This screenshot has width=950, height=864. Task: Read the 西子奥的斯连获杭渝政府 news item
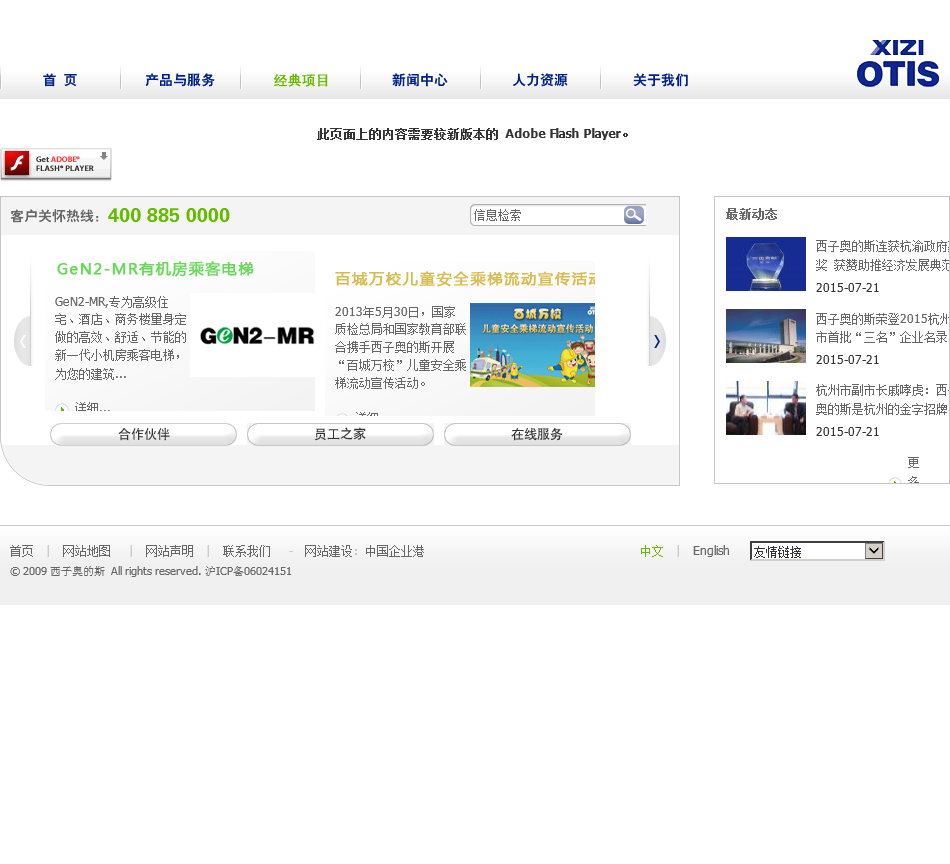pos(882,256)
